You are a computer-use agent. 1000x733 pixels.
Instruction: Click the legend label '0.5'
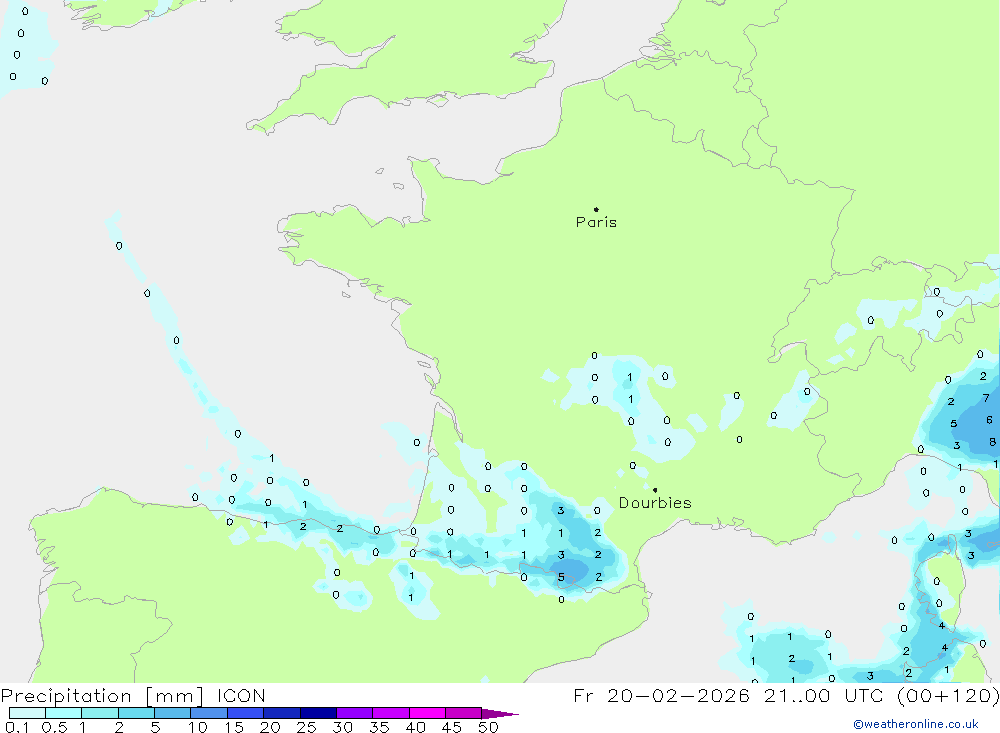[x=54, y=727]
